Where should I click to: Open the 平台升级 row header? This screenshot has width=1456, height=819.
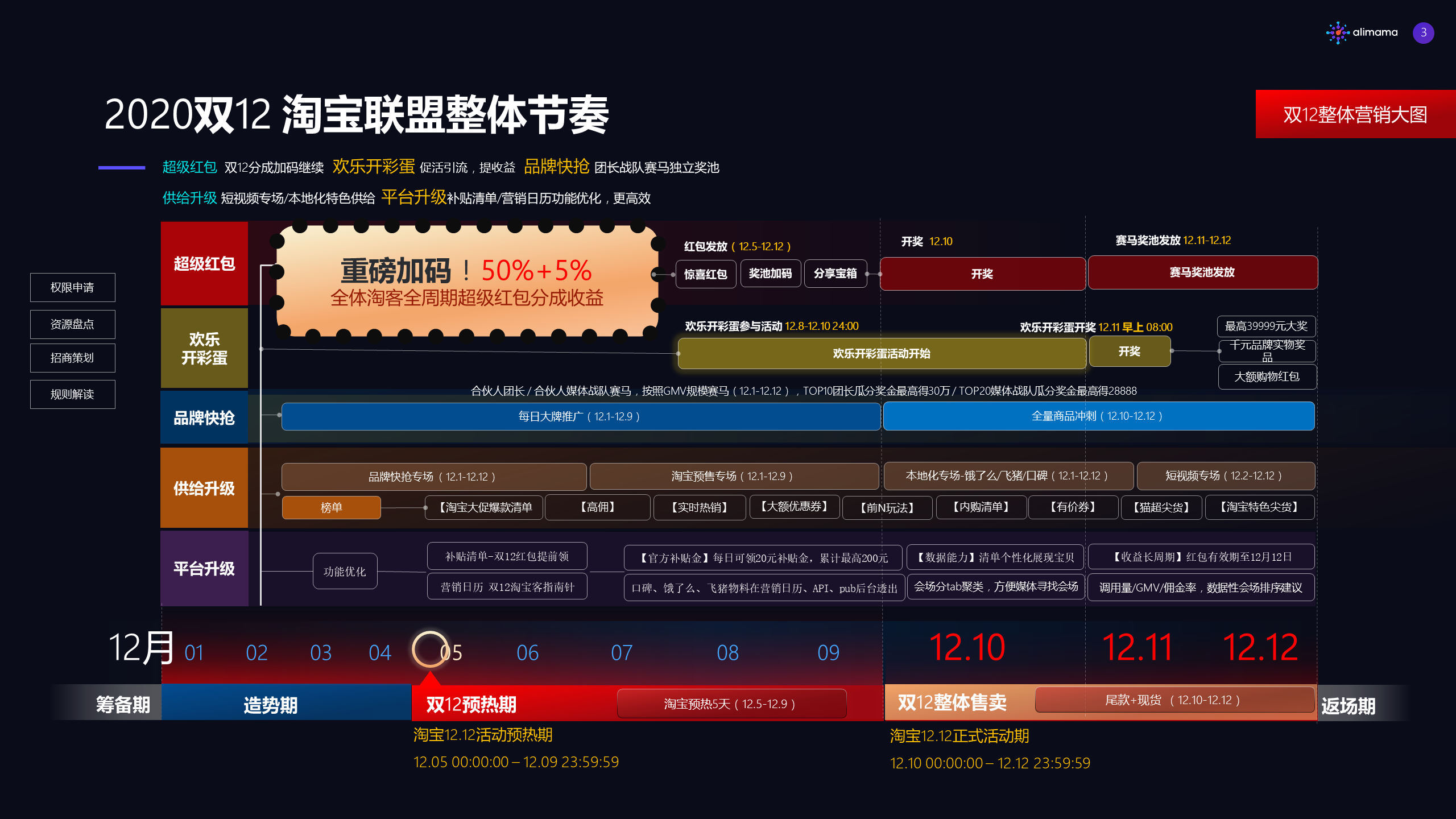pos(204,568)
